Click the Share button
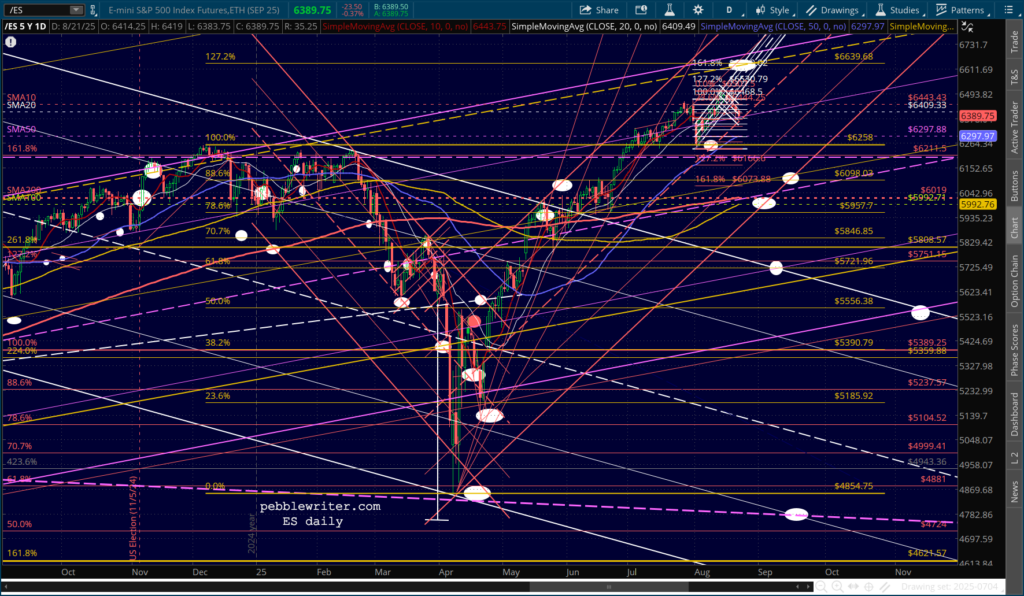The image size is (1024, 596). (599, 10)
